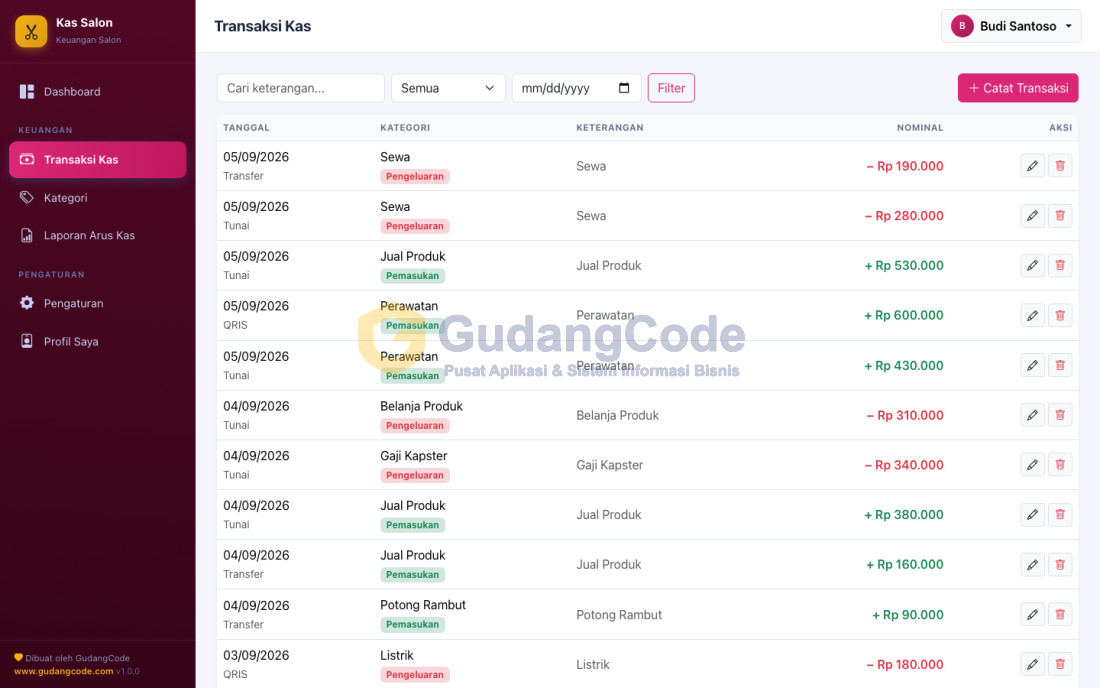This screenshot has width=1100, height=688.
Task: Open the www.gudangcode.com link
Action: 63,671
